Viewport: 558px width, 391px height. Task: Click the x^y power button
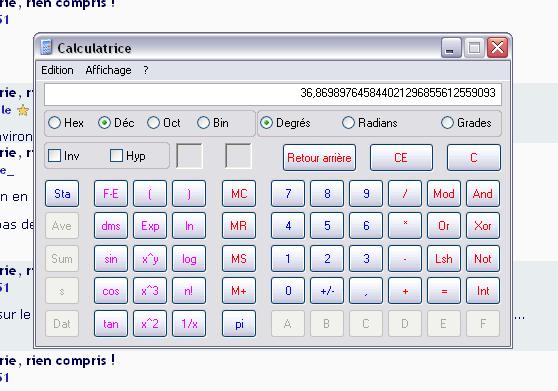[150, 258]
